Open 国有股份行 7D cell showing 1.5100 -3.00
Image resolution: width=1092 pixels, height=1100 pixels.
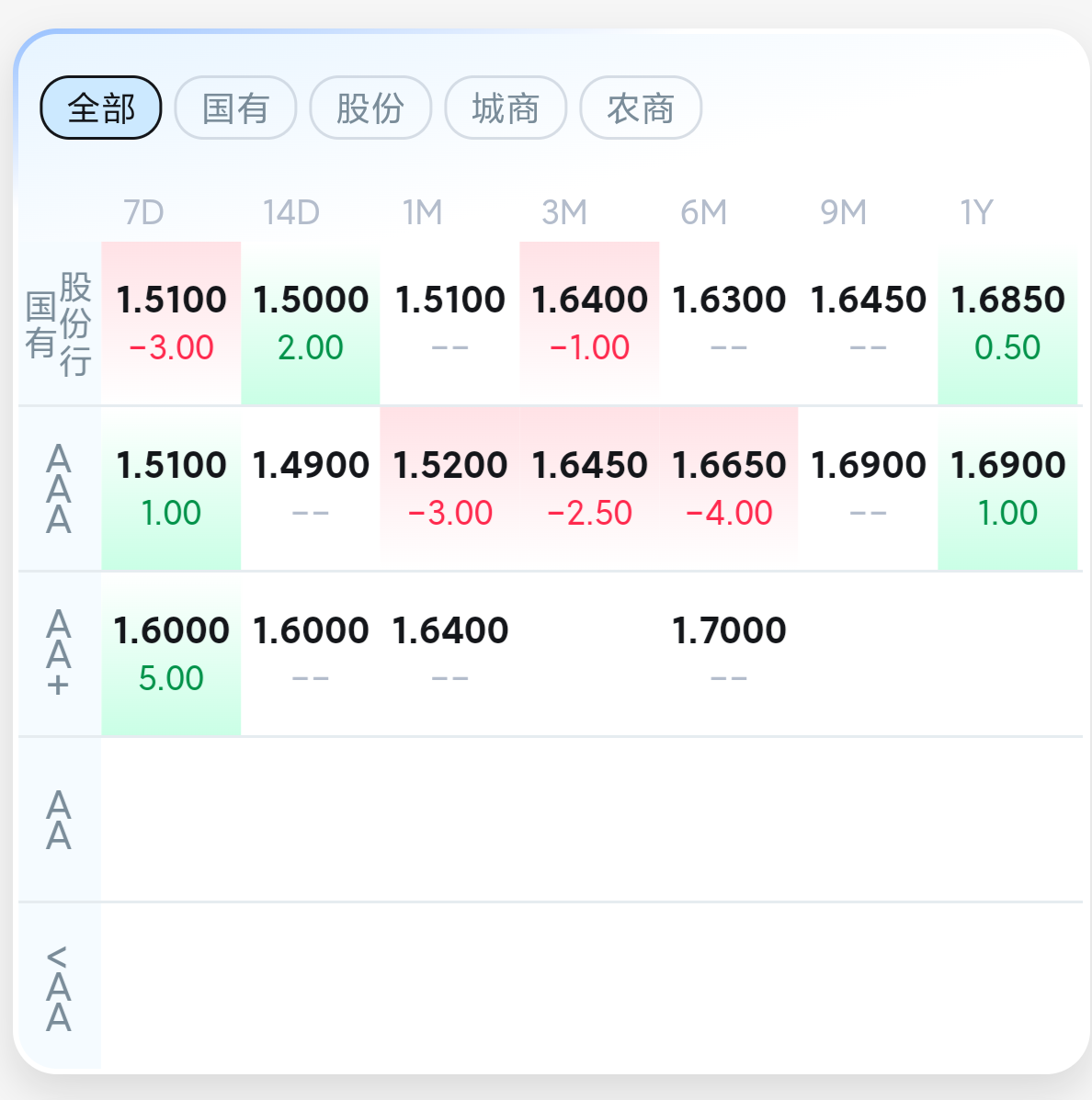tap(171, 323)
